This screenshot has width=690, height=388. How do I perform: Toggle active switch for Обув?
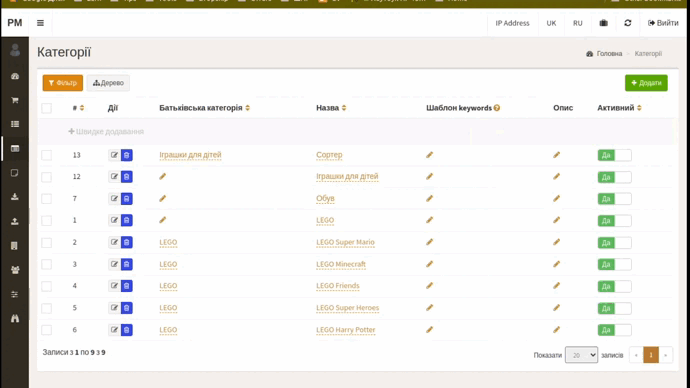click(614, 199)
